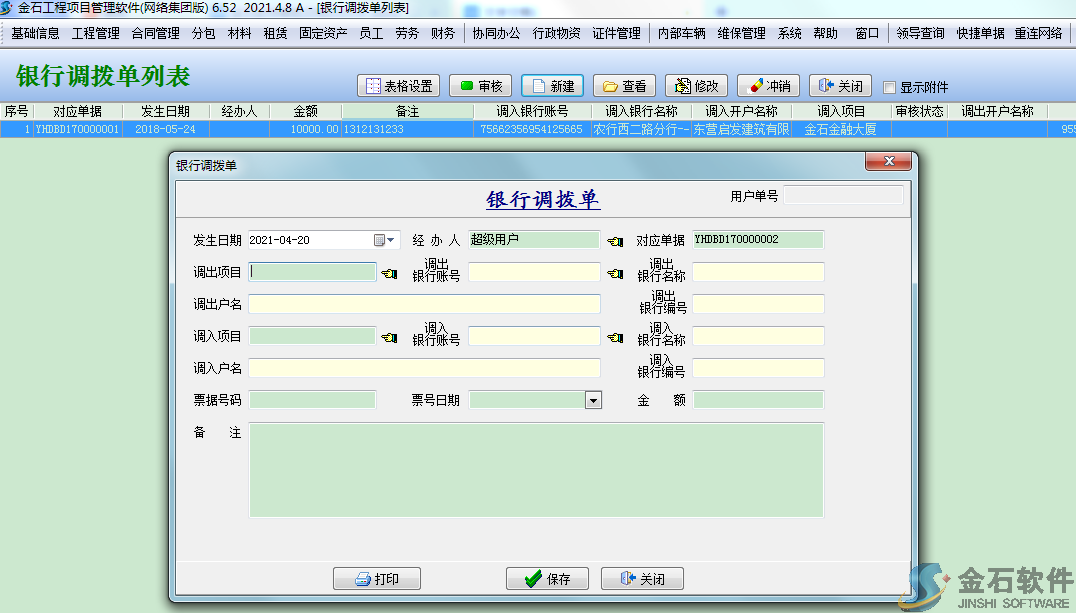Click into the 备注 text area

[535, 470]
